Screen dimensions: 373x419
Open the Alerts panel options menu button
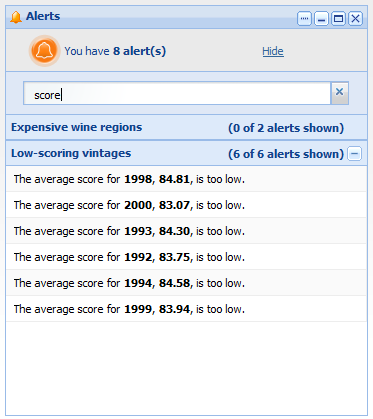(304, 19)
